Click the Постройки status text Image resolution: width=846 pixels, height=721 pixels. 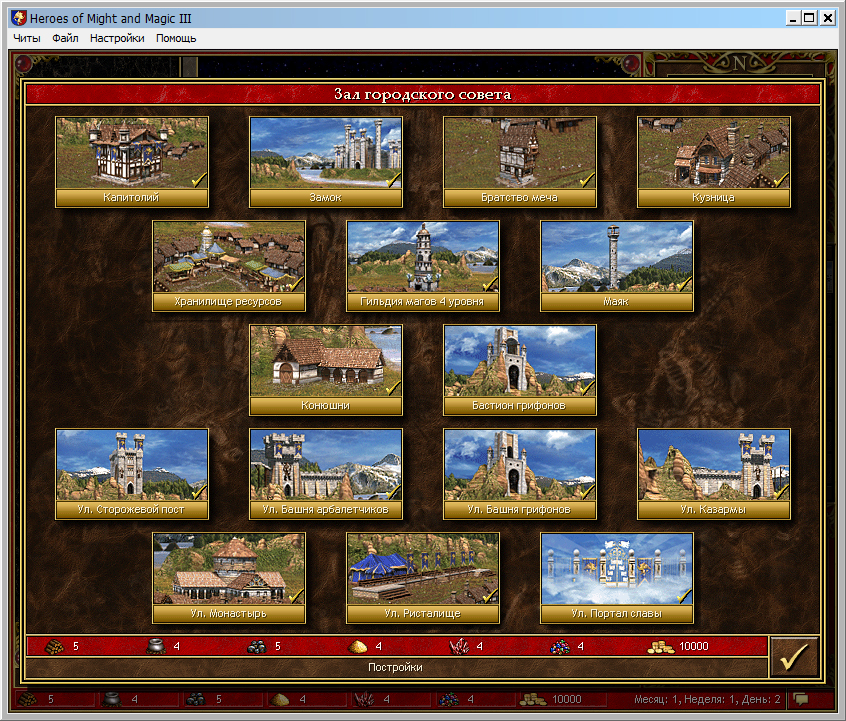[395, 668]
